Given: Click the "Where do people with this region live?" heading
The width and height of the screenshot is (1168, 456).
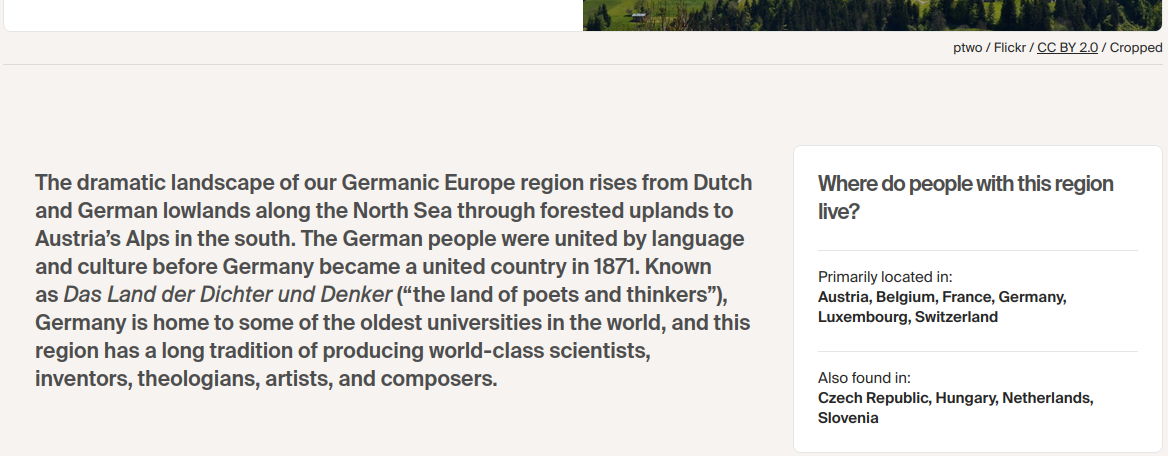Looking at the screenshot, I should click(x=965, y=197).
